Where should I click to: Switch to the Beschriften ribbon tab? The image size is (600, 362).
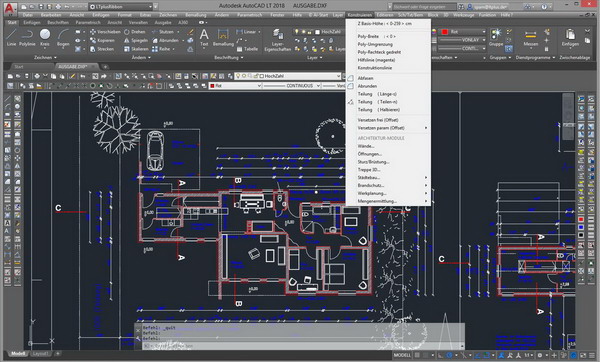click(58, 23)
